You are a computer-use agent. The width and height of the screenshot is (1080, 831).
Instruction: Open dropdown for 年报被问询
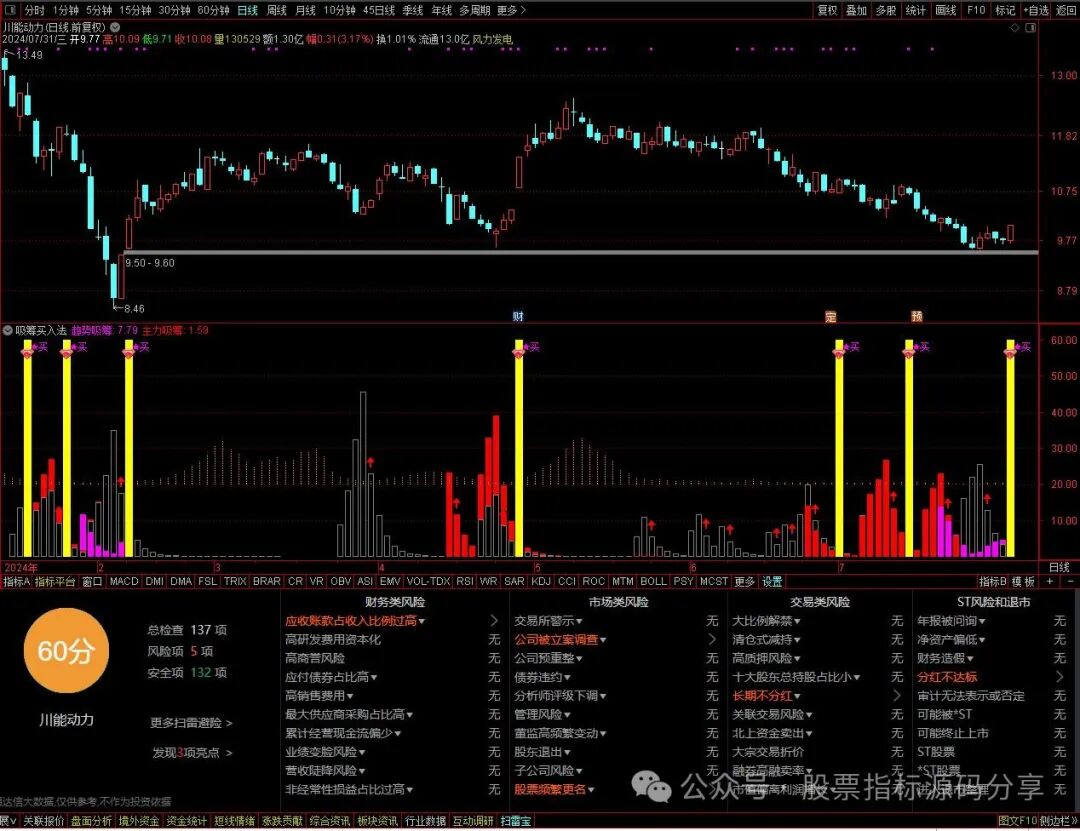pos(982,622)
